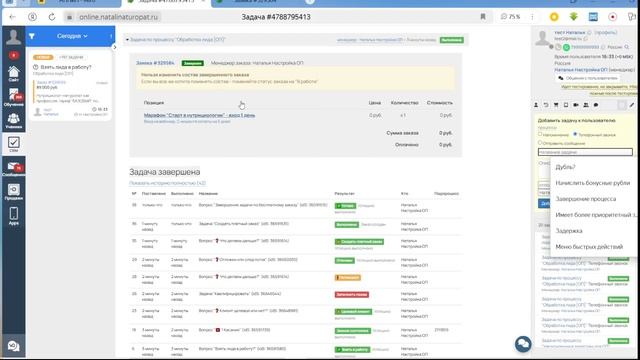Click the red record extension icon
This screenshot has width=640, height=360.
(x=613, y=17)
